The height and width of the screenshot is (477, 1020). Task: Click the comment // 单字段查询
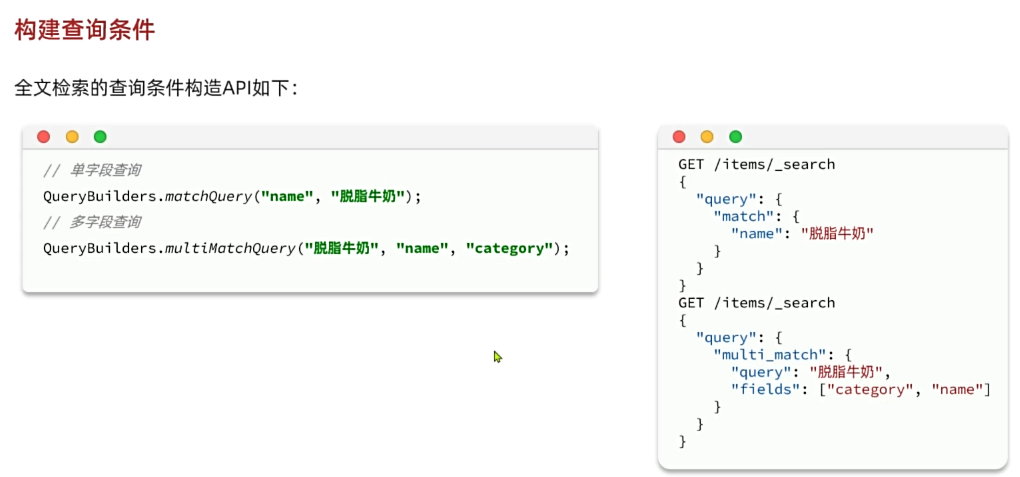pyautogui.click(x=92, y=171)
